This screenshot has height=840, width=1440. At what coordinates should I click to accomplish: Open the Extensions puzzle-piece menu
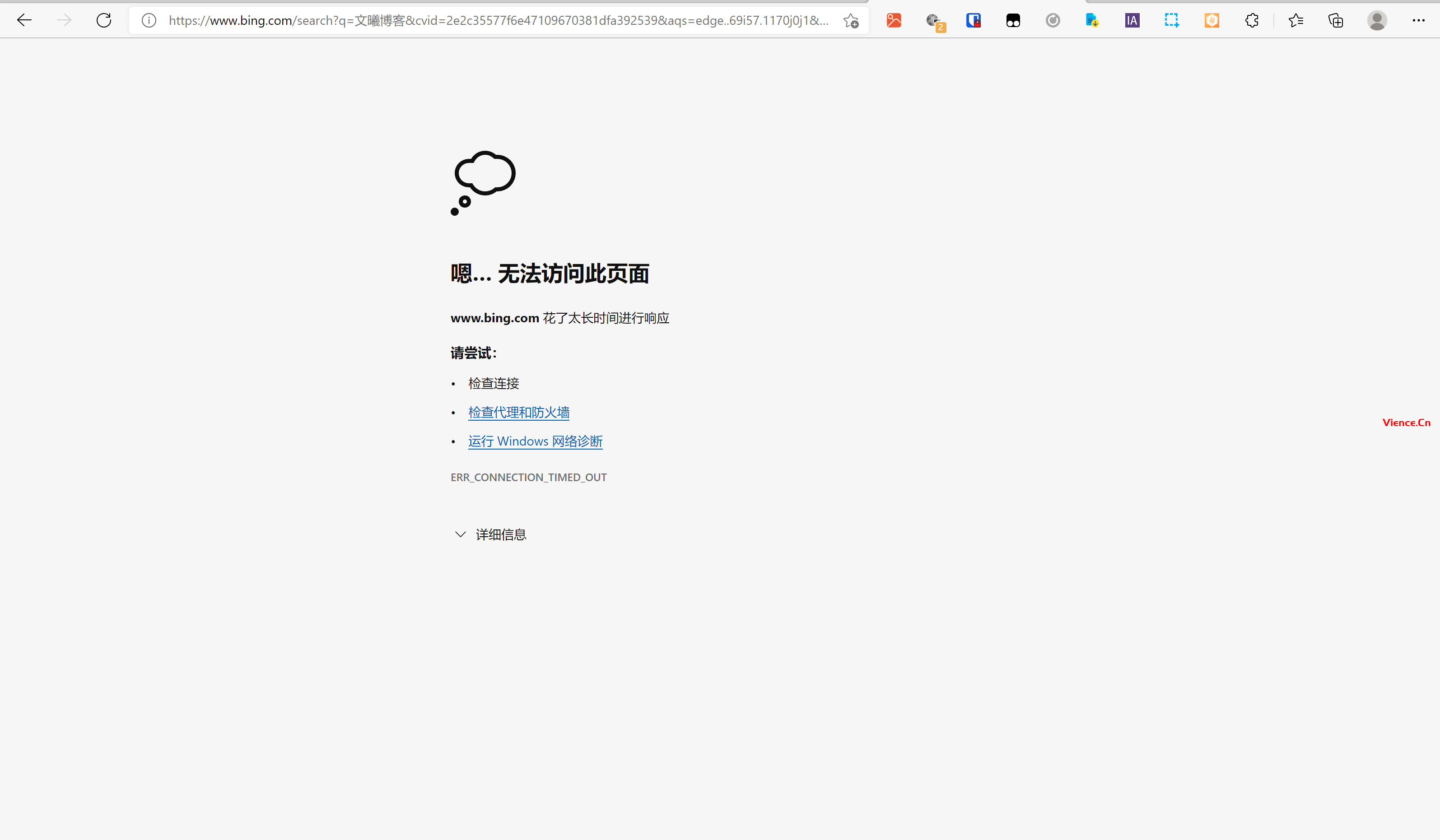[x=1251, y=20]
